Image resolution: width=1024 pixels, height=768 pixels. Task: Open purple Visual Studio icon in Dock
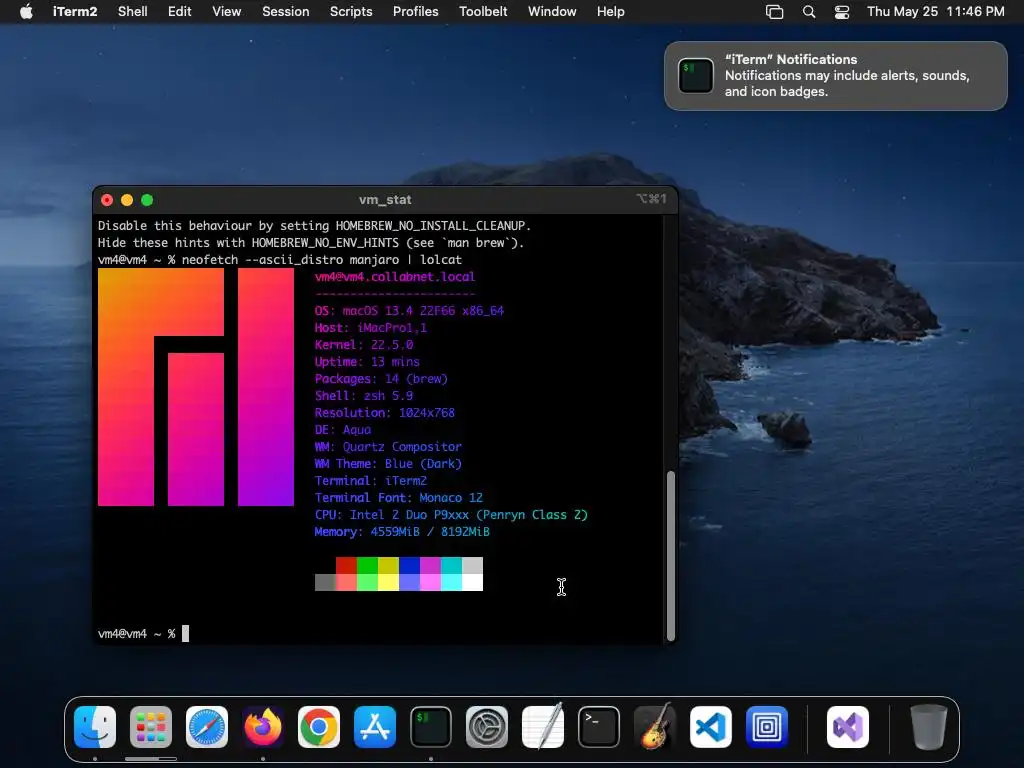click(848, 726)
